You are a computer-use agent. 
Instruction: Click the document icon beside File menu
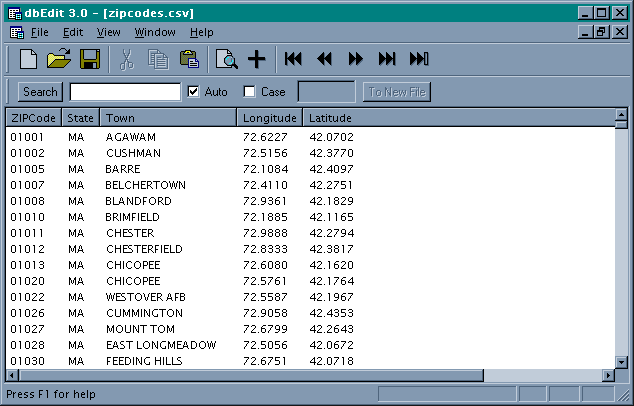coord(17,32)
